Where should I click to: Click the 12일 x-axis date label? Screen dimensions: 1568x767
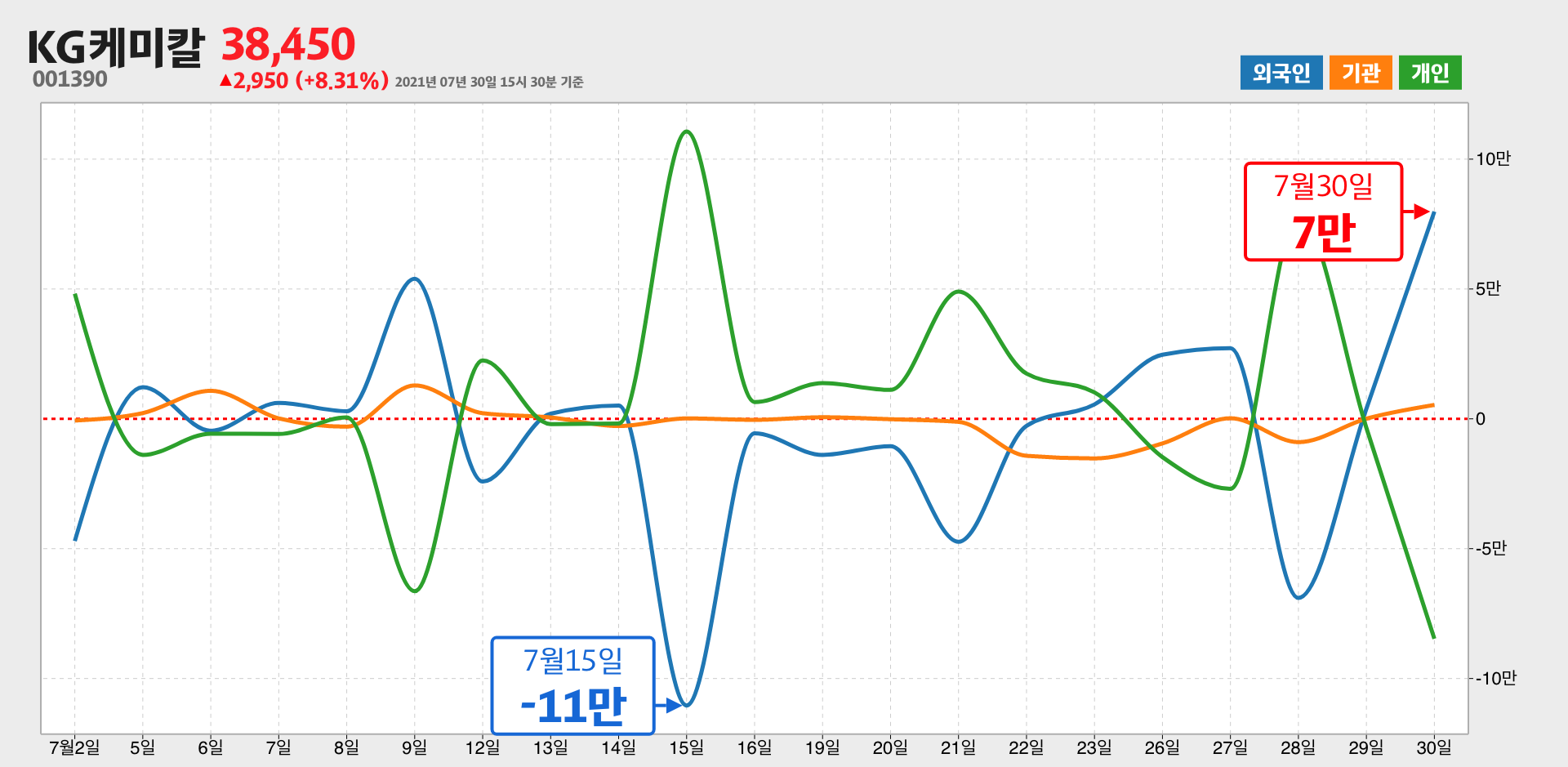pos(483,747)
